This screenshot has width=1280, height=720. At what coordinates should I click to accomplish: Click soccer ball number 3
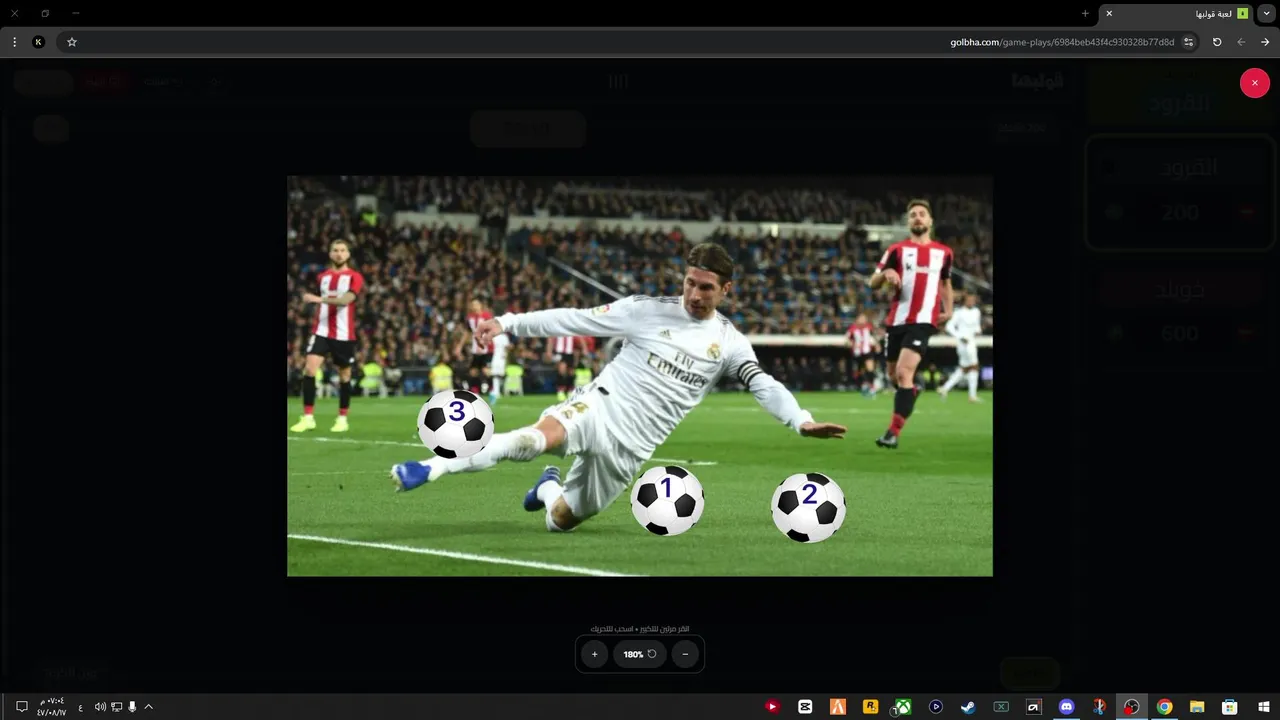(x=456, y=423)
